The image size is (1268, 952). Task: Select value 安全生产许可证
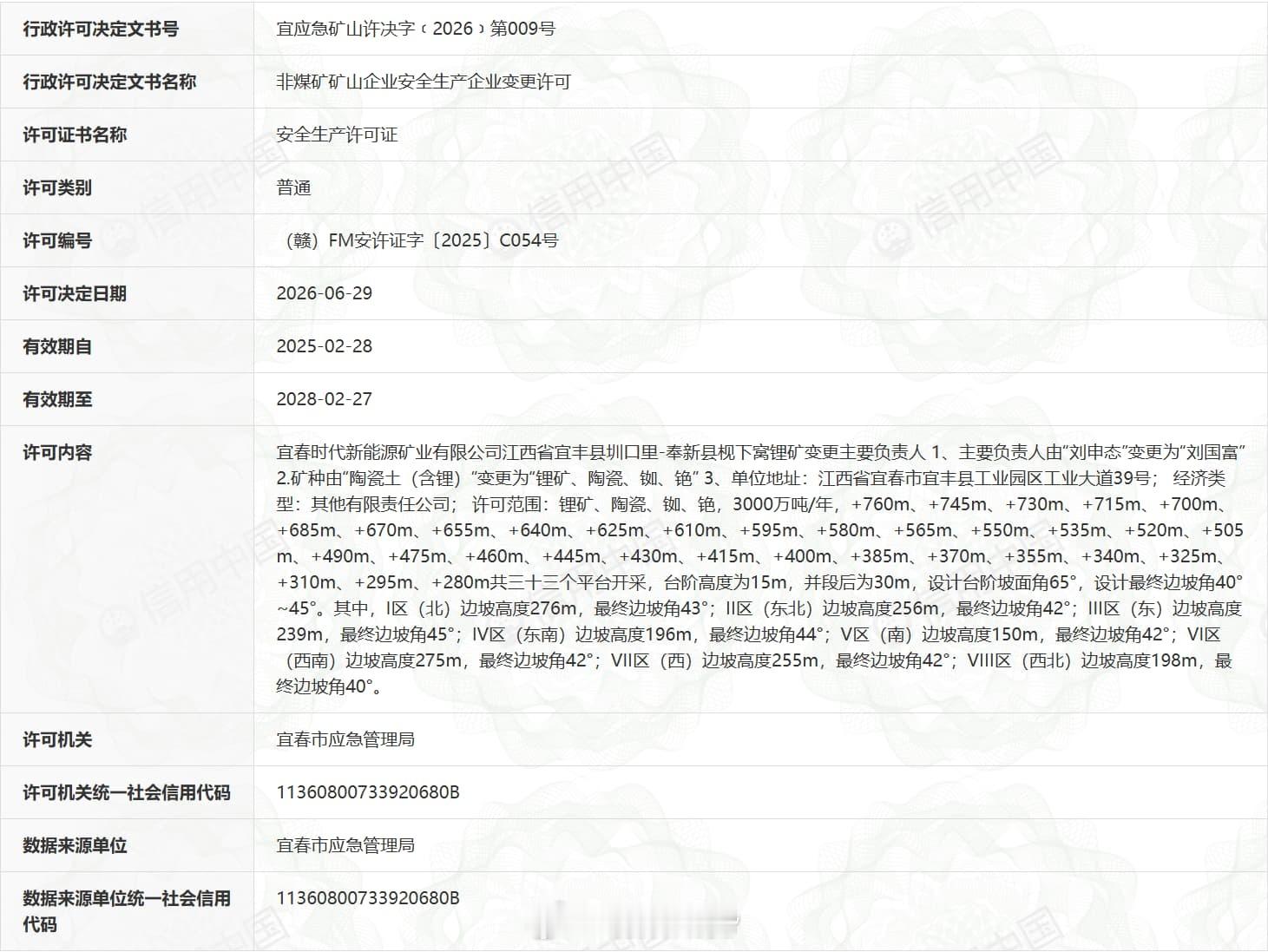click(337, 135)
